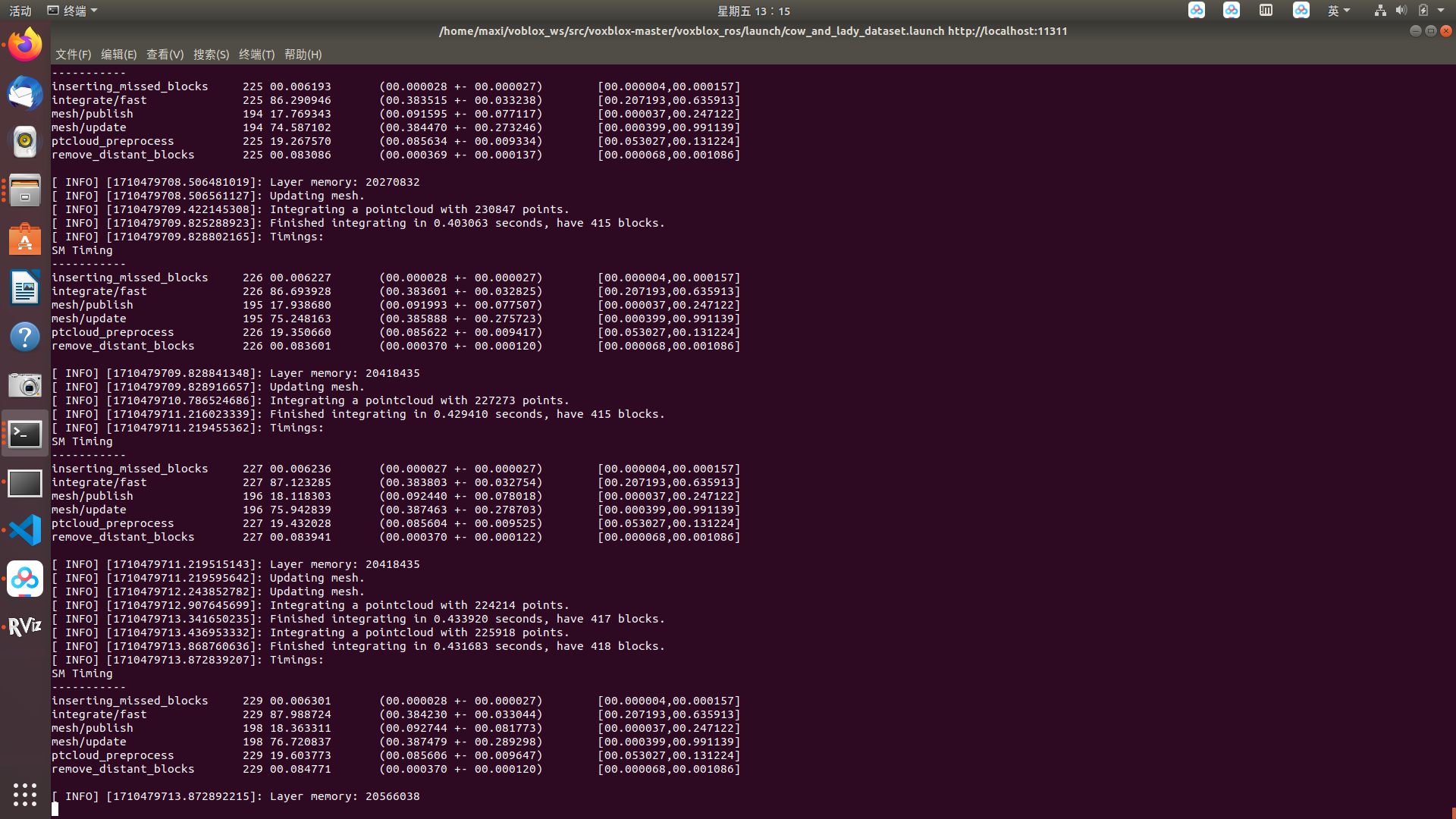
Task: Open the 终端(T) menu
Action: click(x=256, y=55)
